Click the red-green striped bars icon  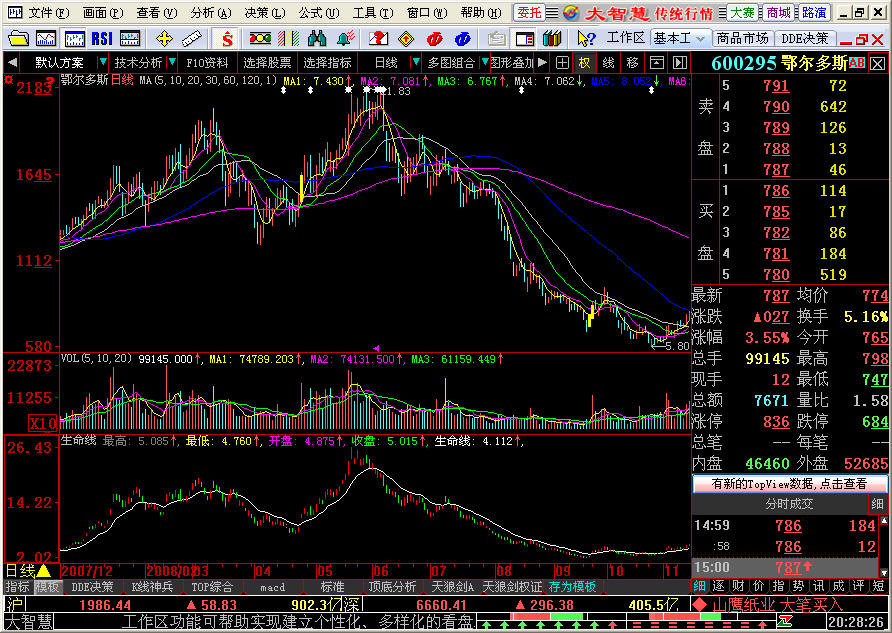point(288,39)
